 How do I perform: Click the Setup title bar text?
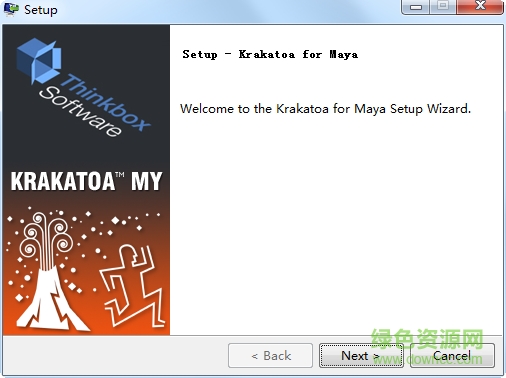tap(41, 10)
